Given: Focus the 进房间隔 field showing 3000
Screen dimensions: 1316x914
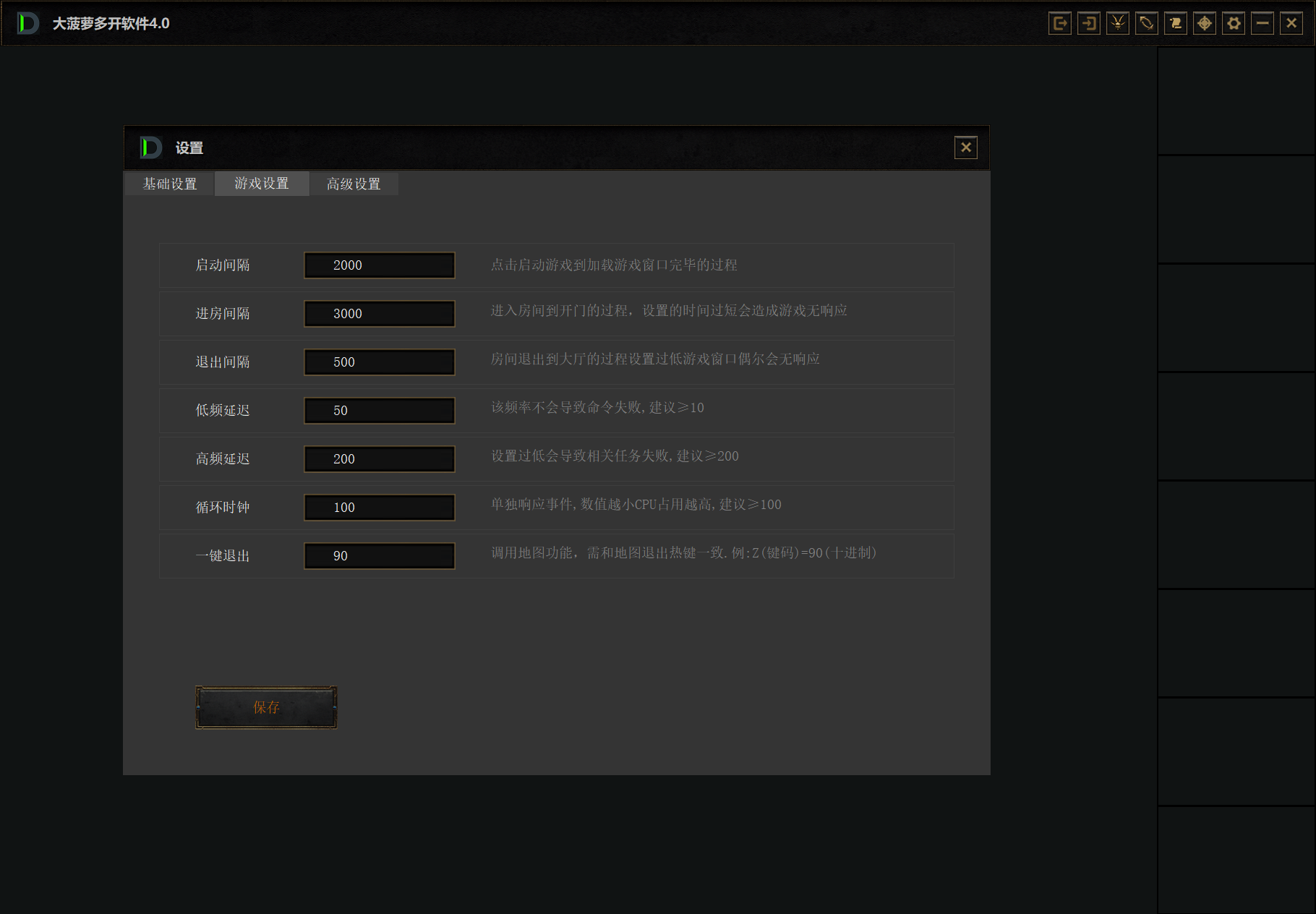Looking at the screenshot, I should coord(379,314).
